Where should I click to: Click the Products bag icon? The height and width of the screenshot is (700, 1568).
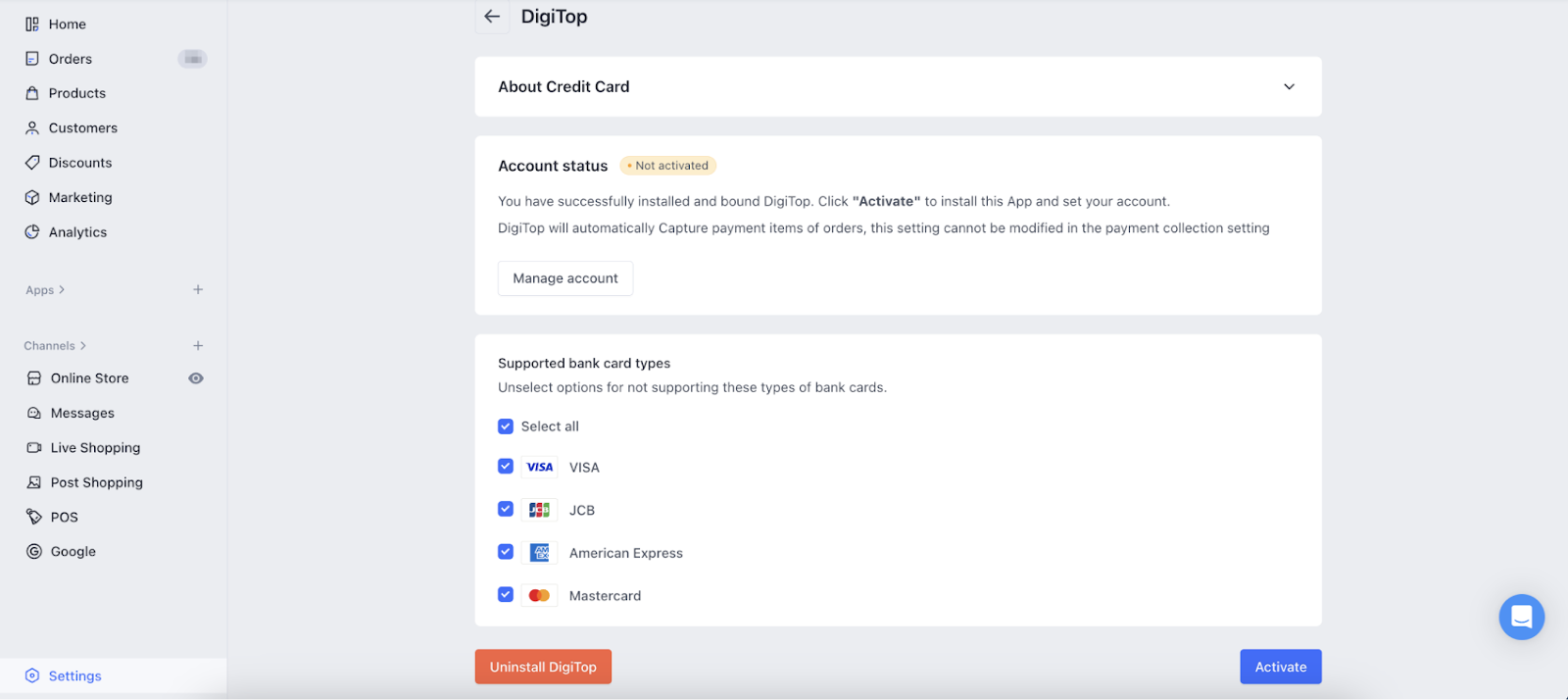(x=32, y=93)
